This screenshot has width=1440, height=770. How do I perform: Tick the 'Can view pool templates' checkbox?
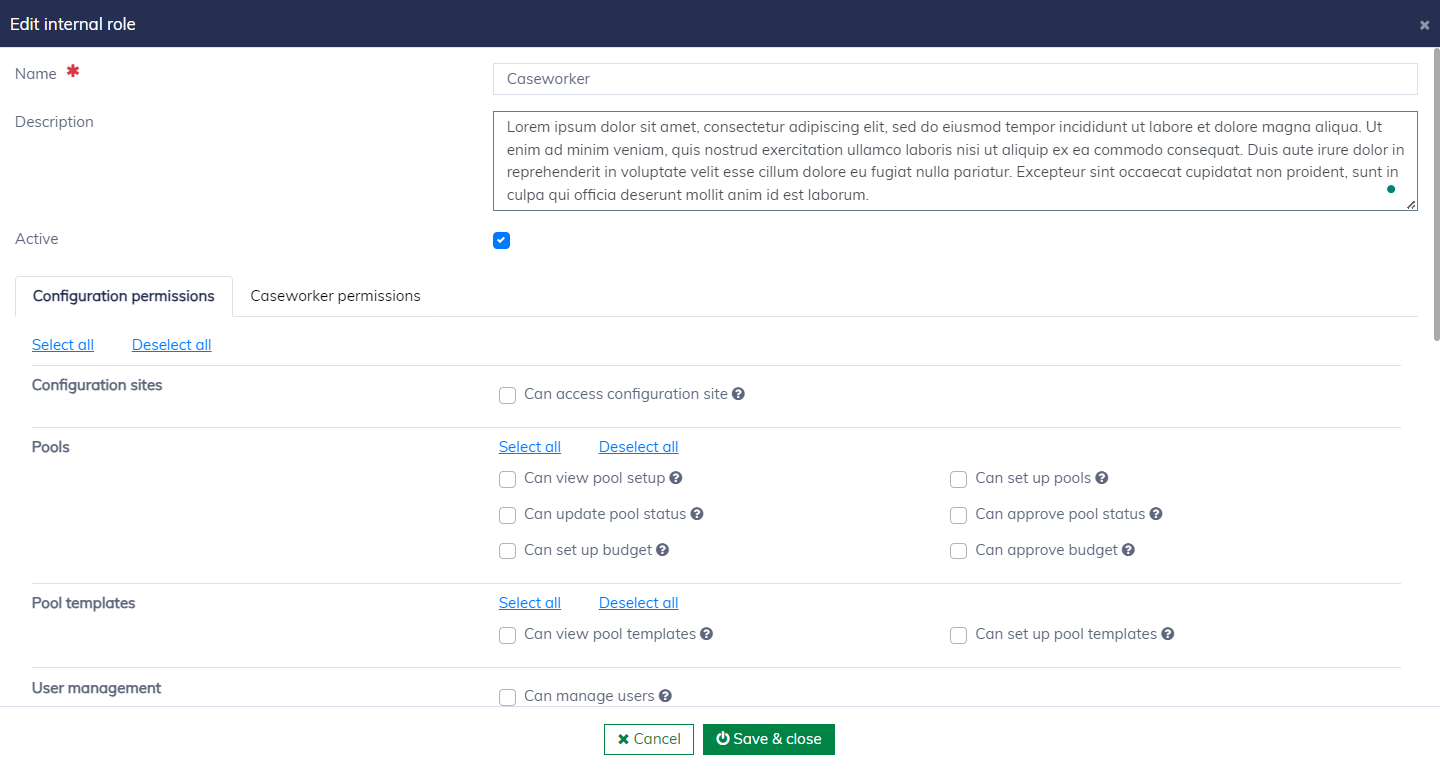(x=508, y=635)
